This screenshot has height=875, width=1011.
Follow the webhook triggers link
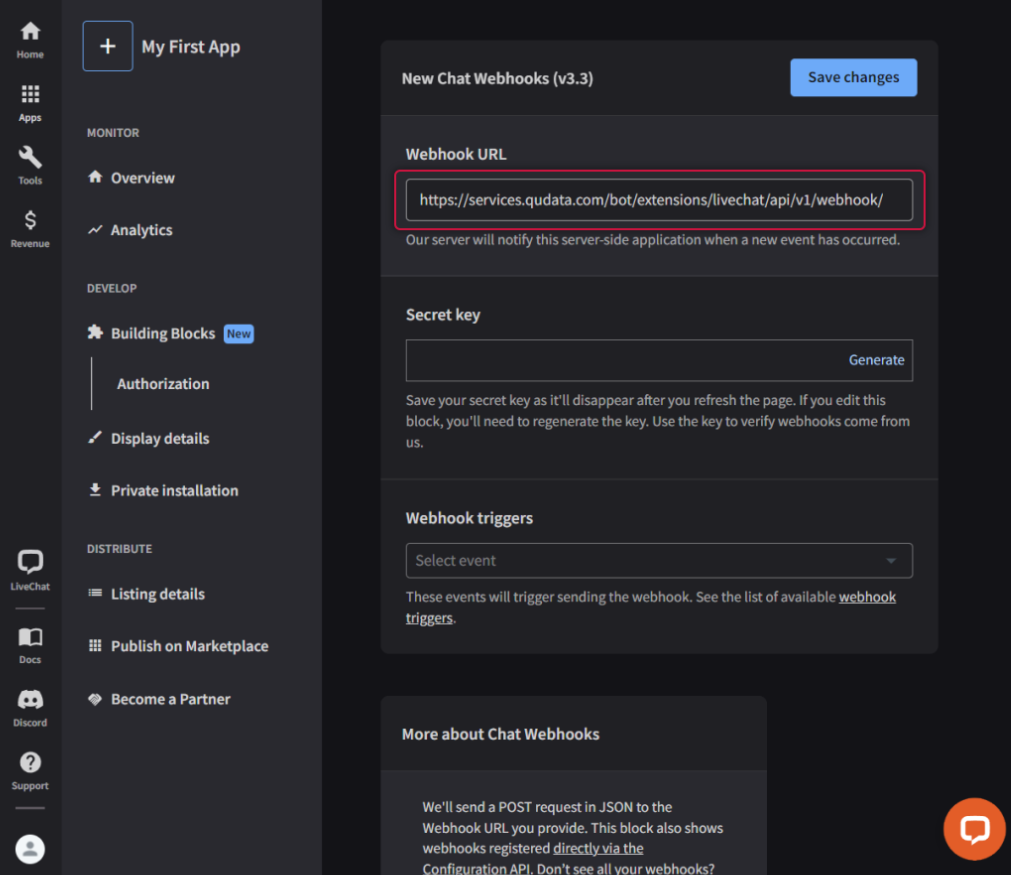click(866, 598)
